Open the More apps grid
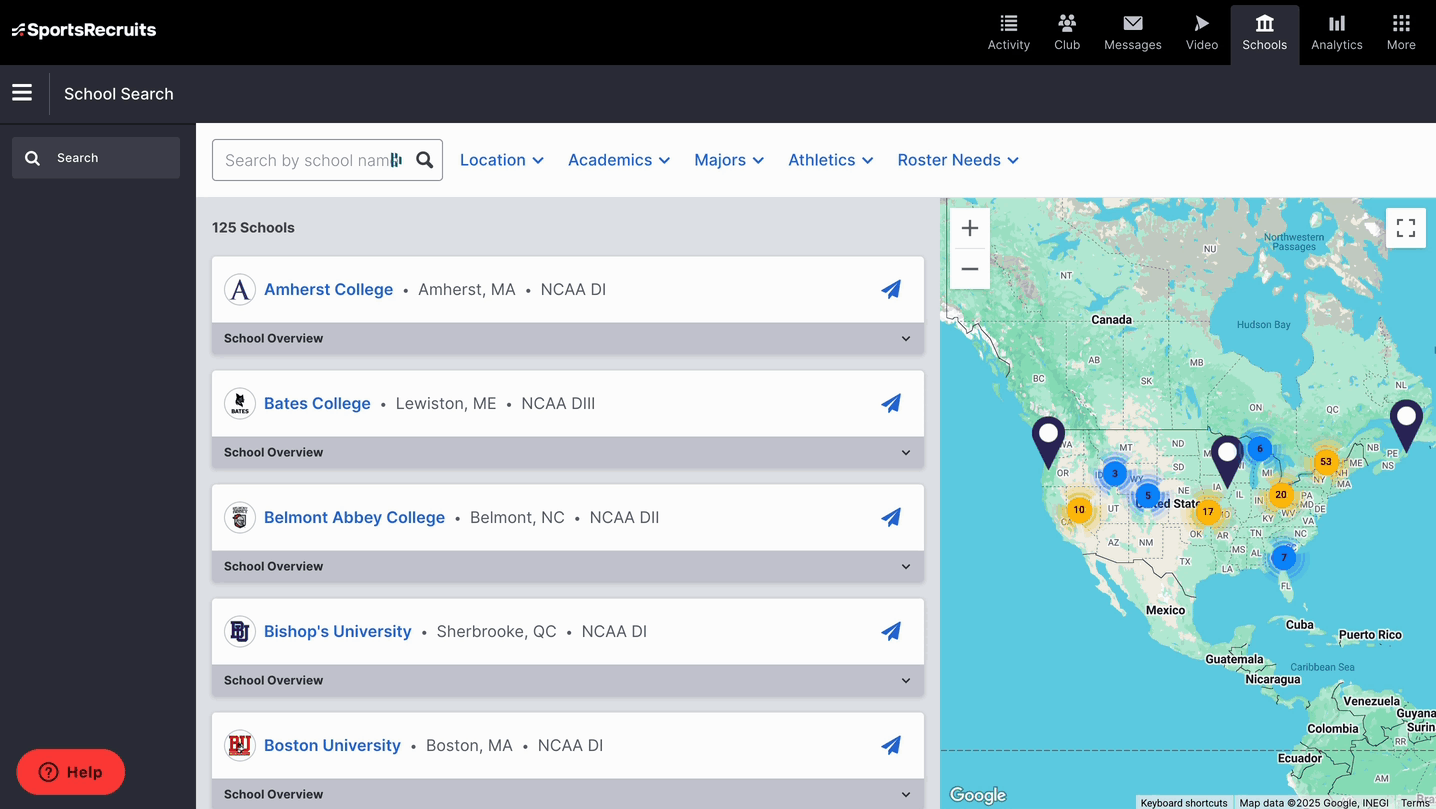Image resolution: width=1436 pixels, height=809 pixels. [1400, 33]
